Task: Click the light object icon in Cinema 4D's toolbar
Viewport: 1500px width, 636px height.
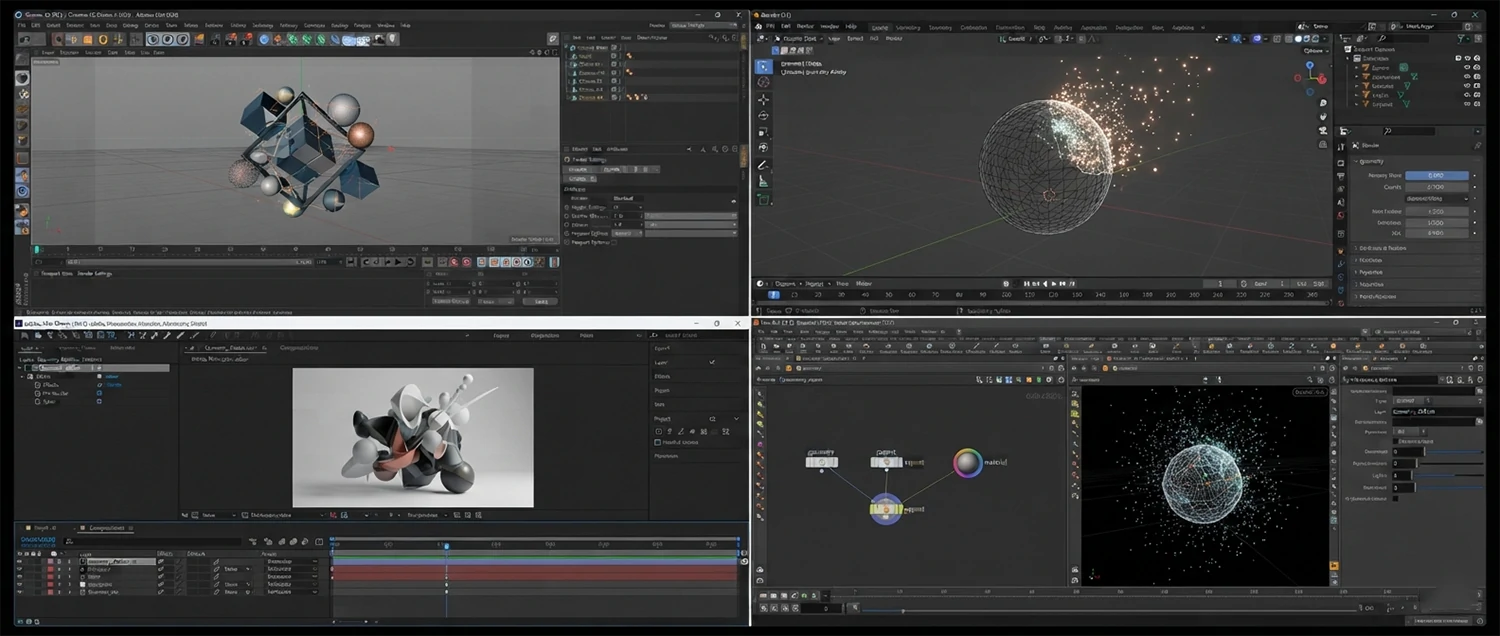Action: click(x=393, y=39)
